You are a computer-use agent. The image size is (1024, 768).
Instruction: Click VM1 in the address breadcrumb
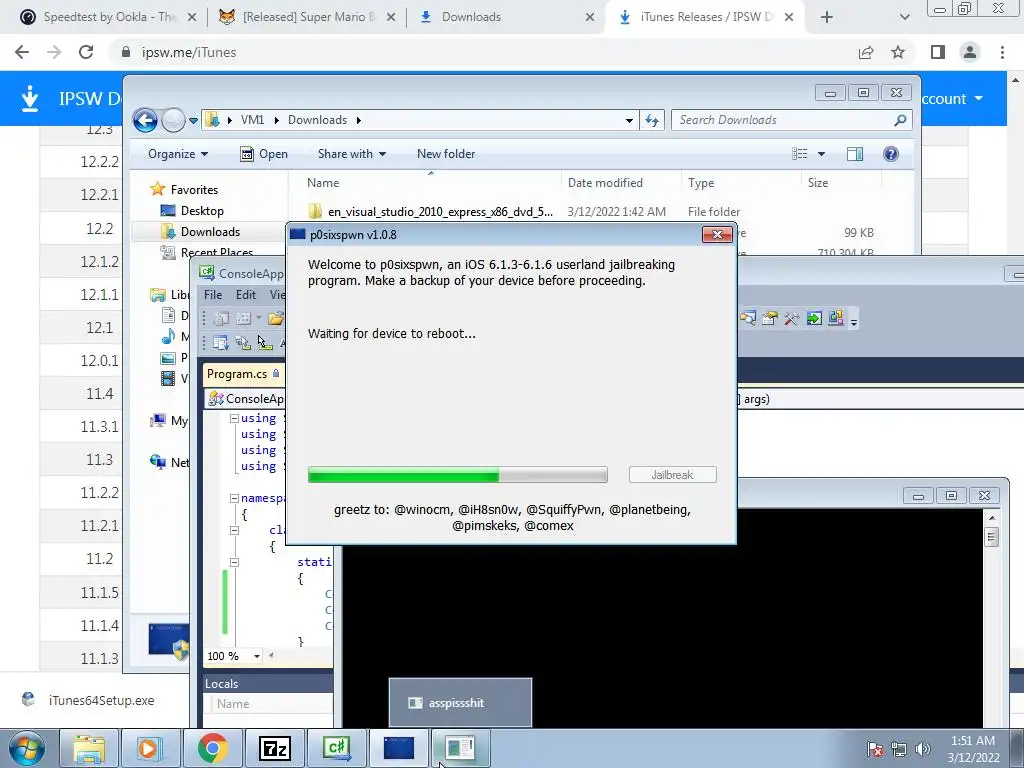click(x=252, y=120)
